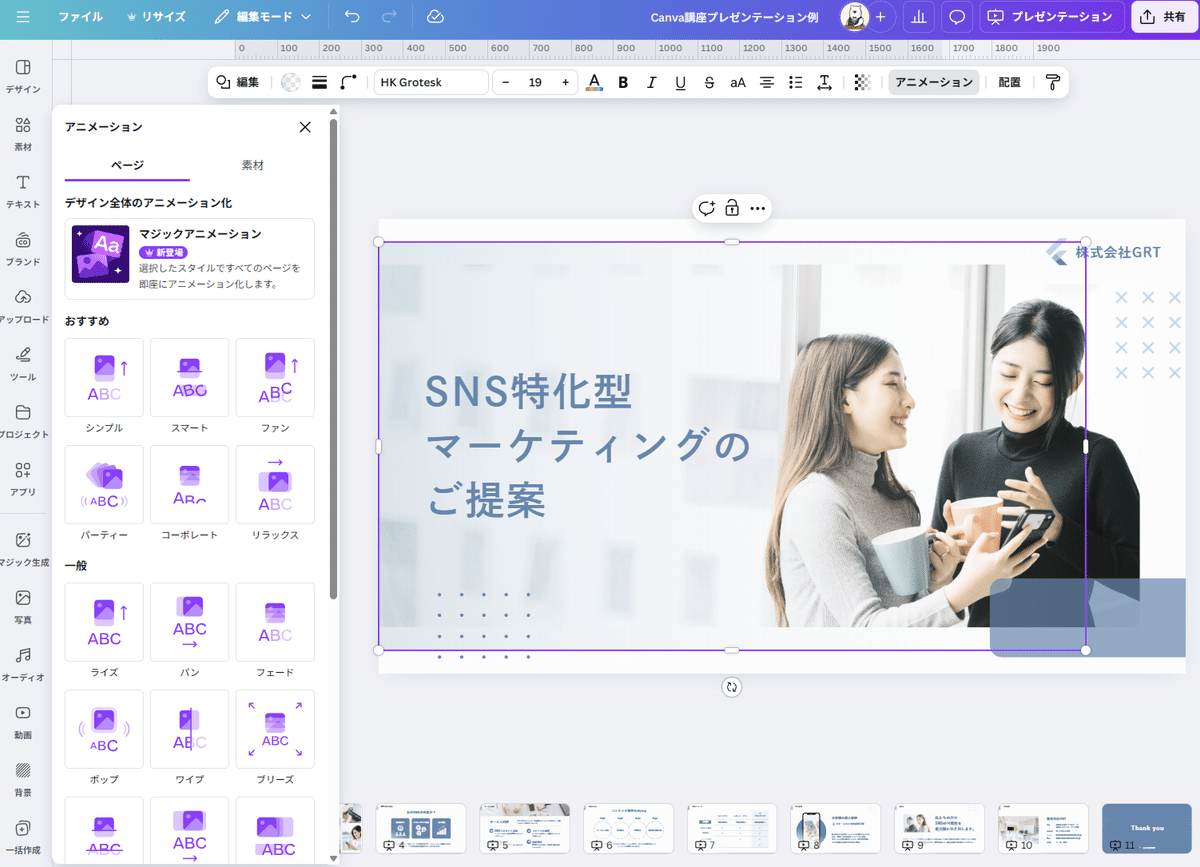Viewport: 1200px width, 867px height.
Task: Open the 配置 position panel
Action: (x=1009, y=83)
